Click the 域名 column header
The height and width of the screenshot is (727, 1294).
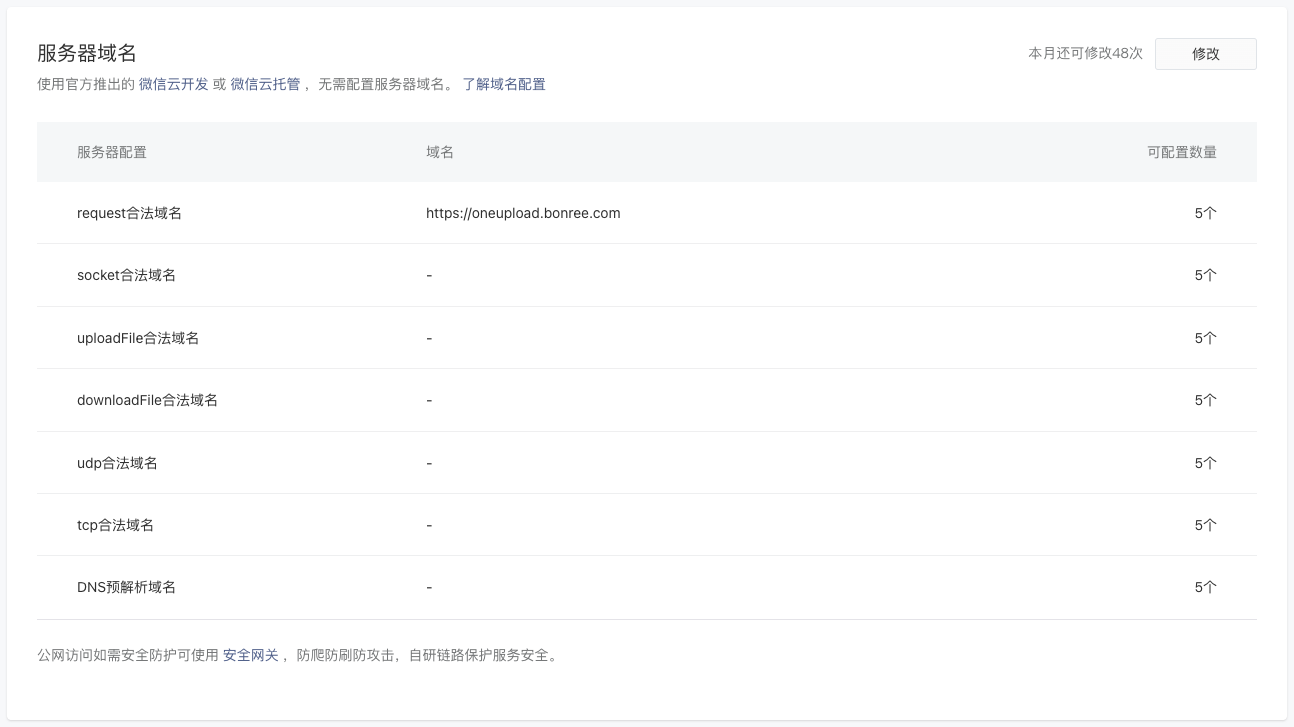pos(440,152)
